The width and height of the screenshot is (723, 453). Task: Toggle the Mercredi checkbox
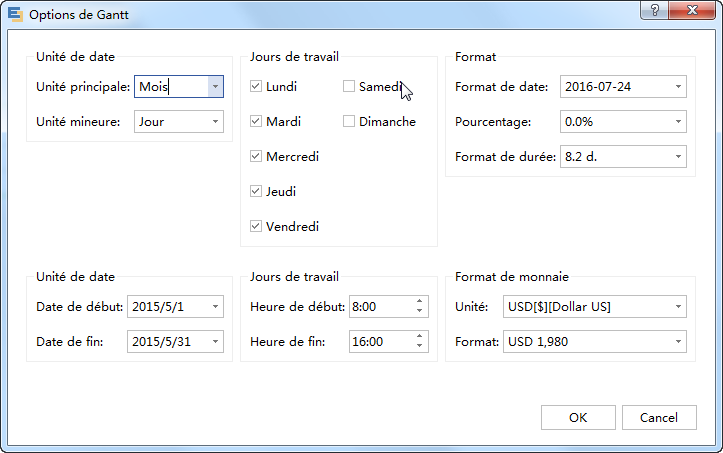[257, 156]
